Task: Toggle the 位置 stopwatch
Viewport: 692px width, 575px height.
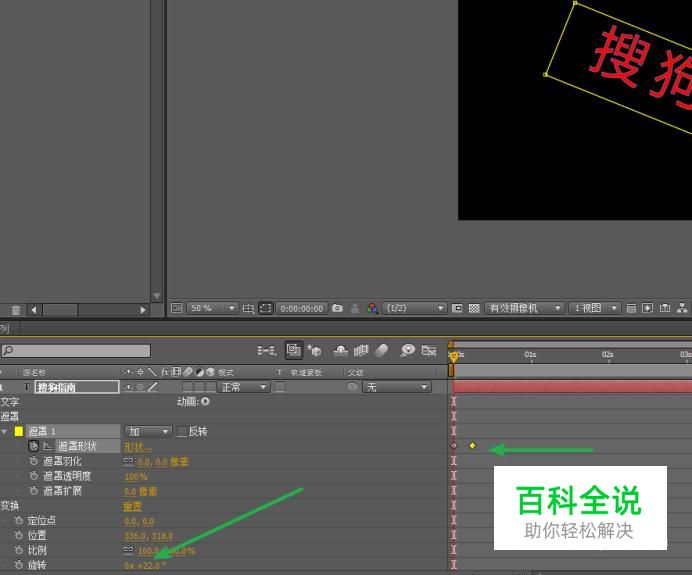Action: pos(19,535)
